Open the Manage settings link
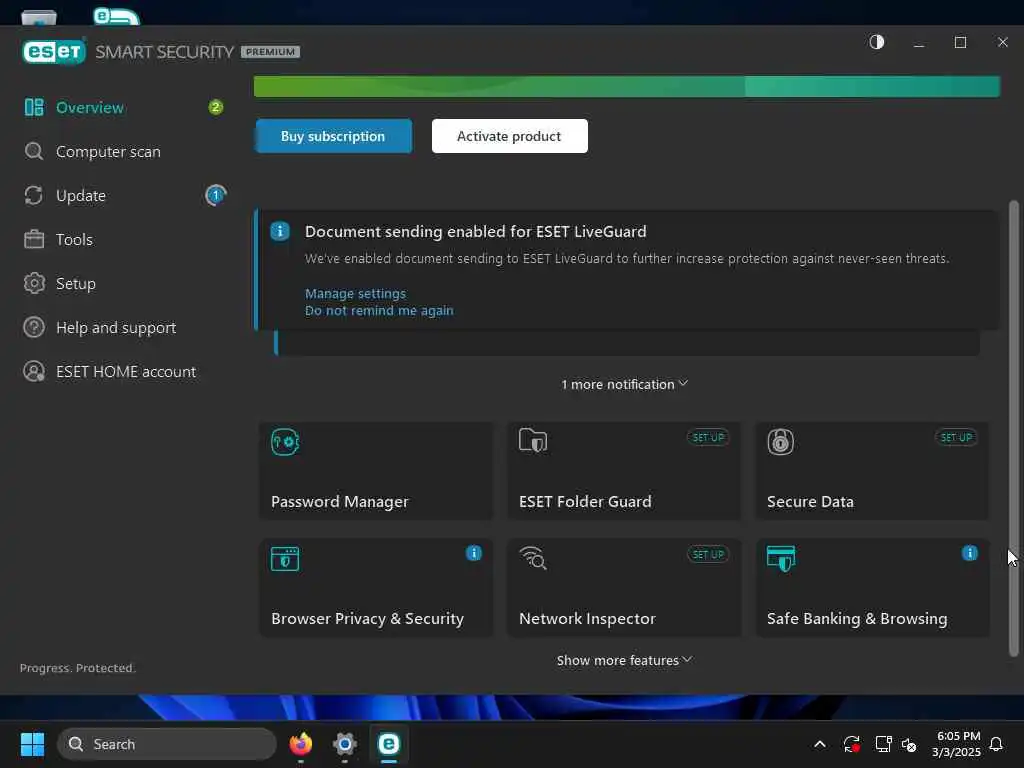The height and width of the screenshot is (768, 1024). tap(355, 293)
